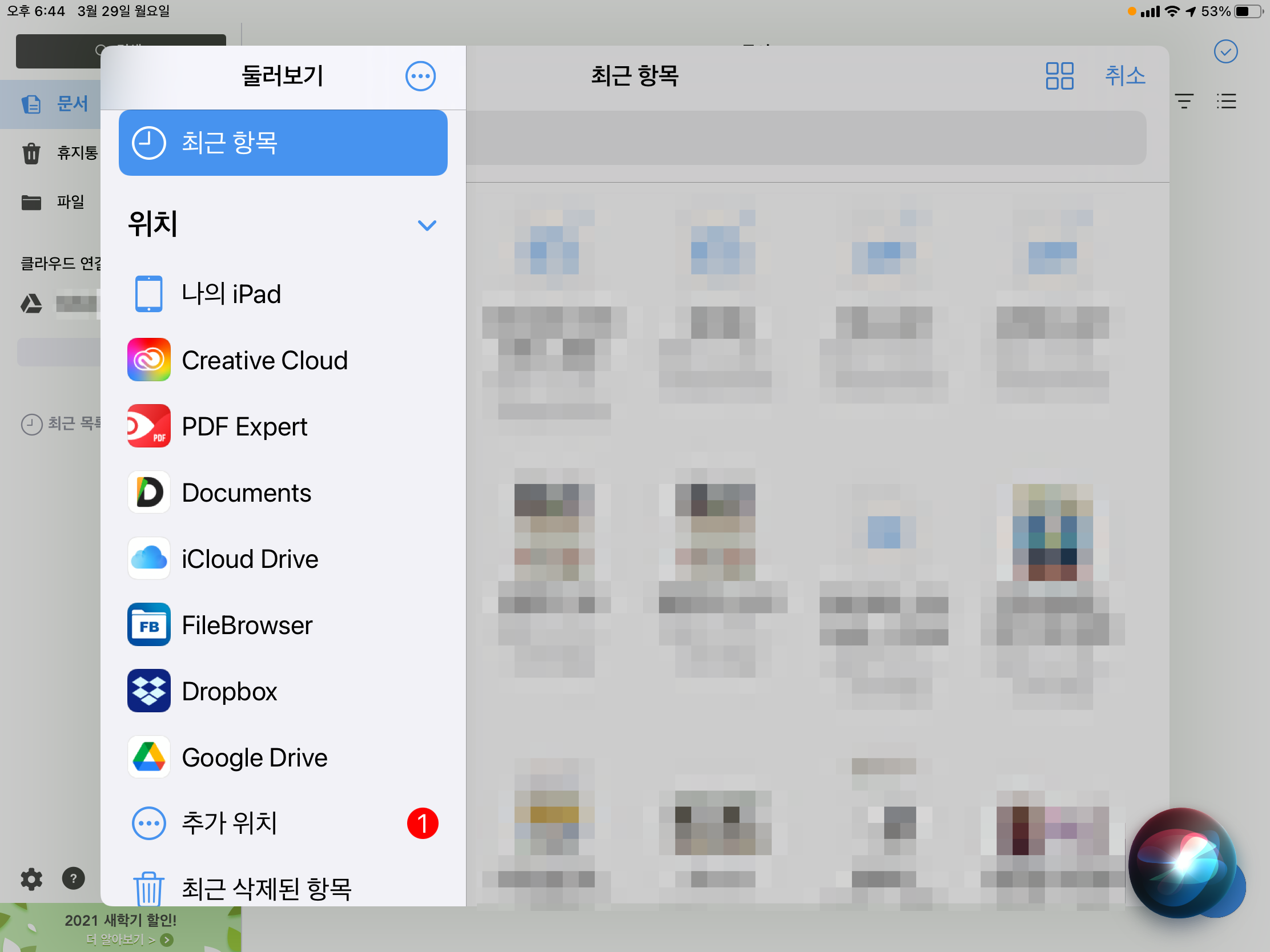Open the sort filter options icon

point(1184,102)
